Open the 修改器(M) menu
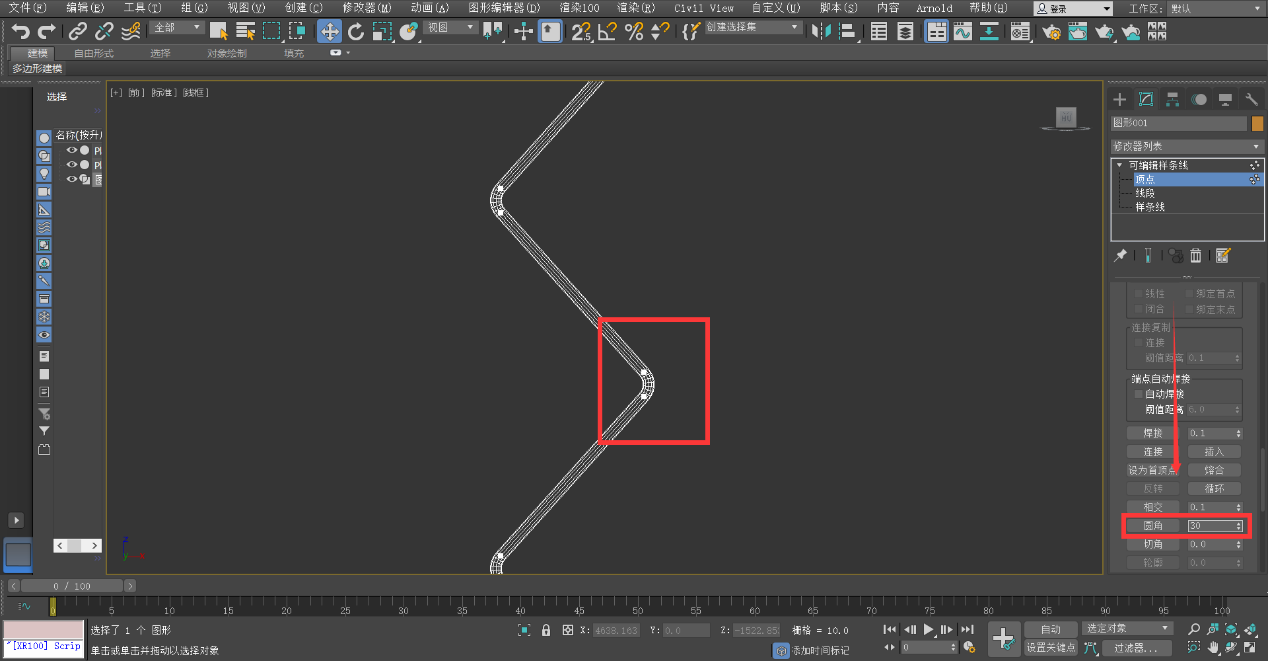Viewport: 1268px width, 661px height. [366, 8]
